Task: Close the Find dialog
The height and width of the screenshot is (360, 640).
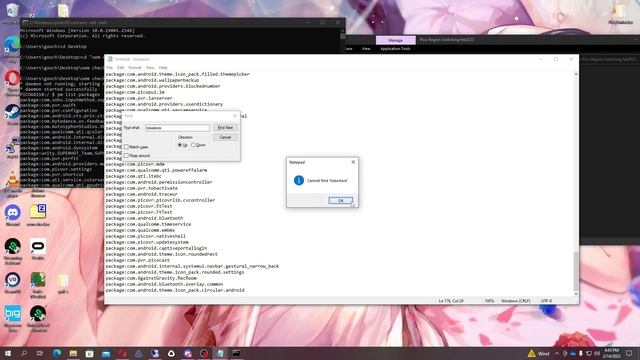Action: click(x=235, y=116)
